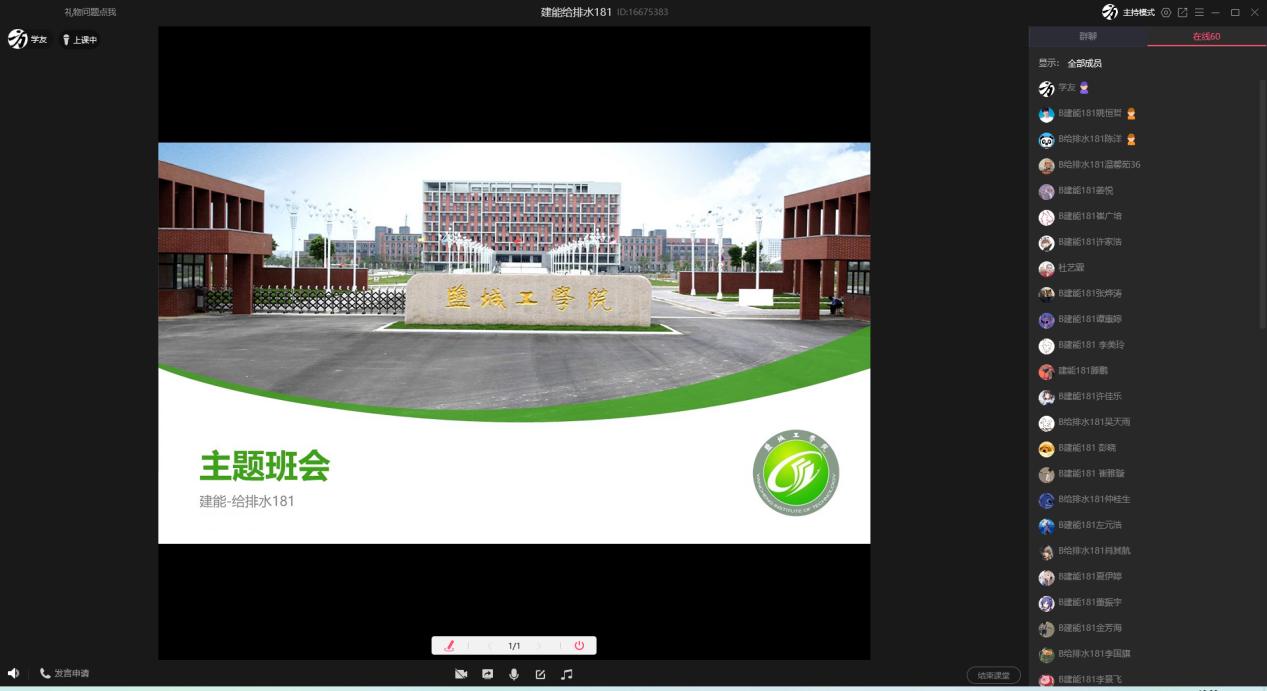Click the pop-out window icon

tap(1183, 12)
